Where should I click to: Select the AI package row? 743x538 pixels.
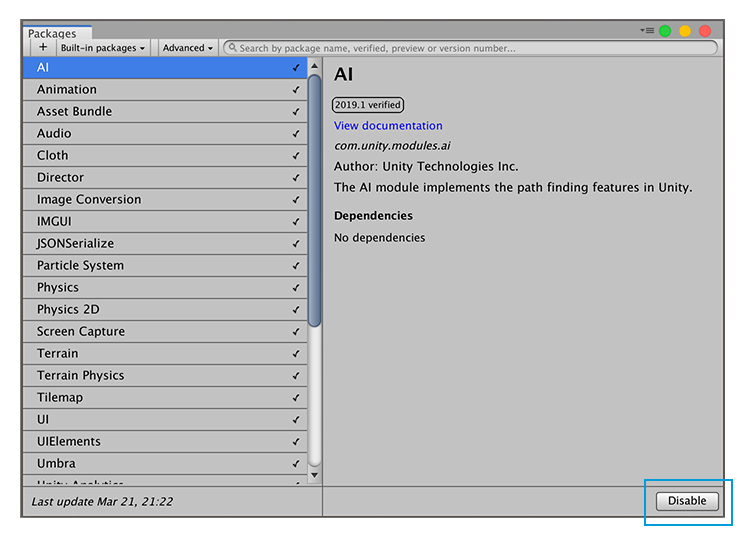coord(165,68)
